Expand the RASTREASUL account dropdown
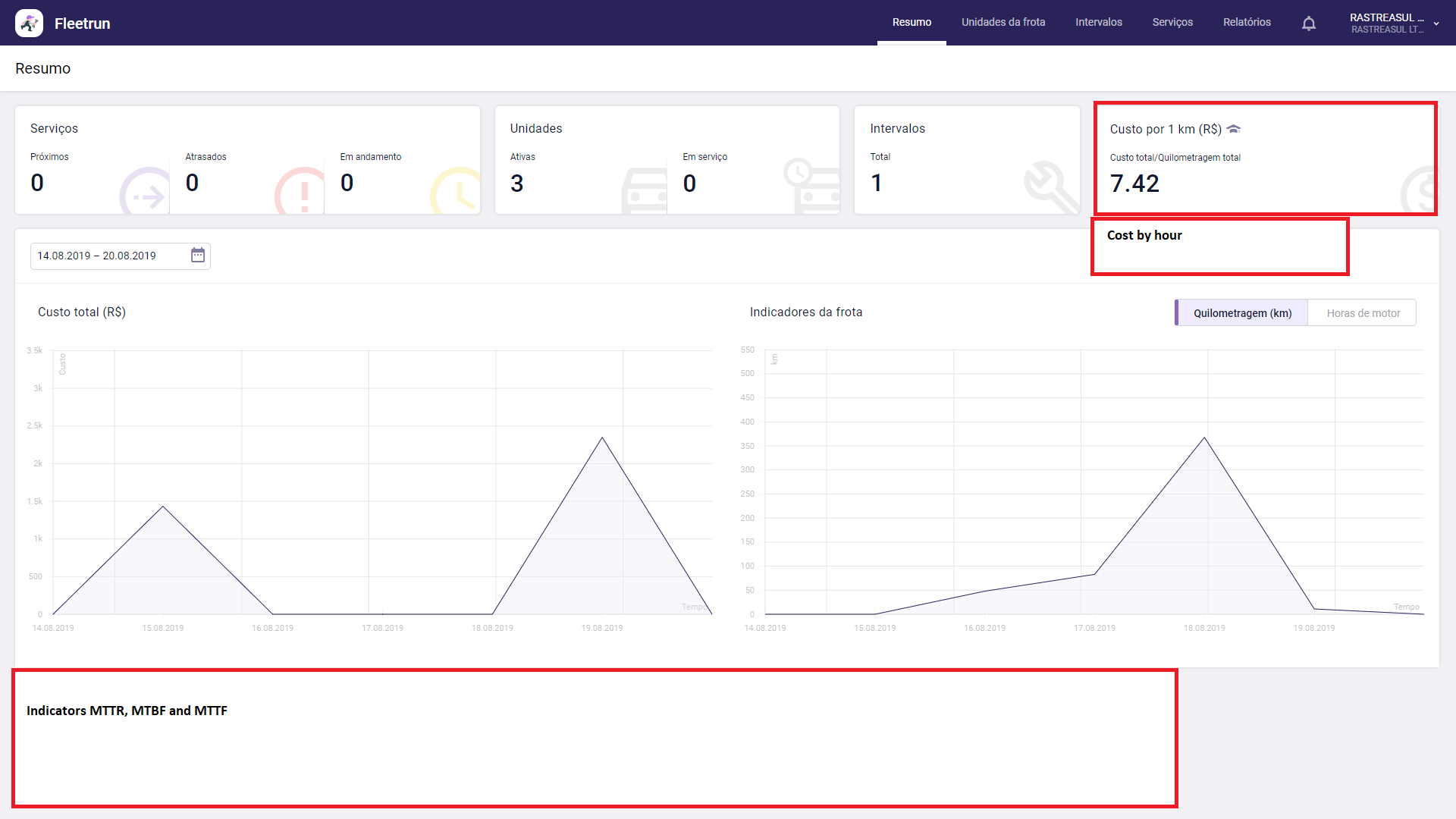Image resolution: width=1456 pixels, height=819 pixels. 1436,24
